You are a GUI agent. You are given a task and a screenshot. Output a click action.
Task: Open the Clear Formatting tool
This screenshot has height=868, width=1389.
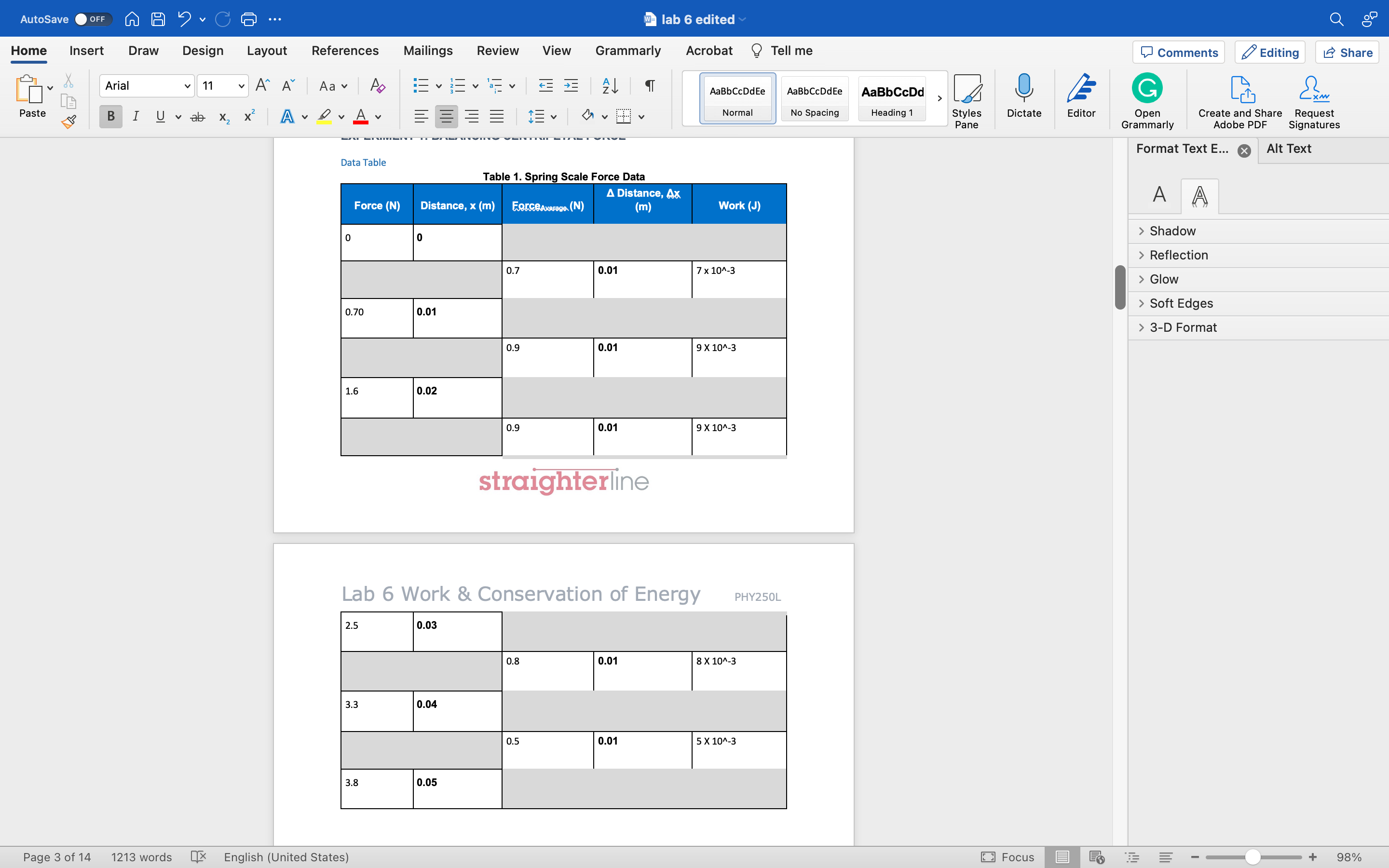[x=377, y=85]
